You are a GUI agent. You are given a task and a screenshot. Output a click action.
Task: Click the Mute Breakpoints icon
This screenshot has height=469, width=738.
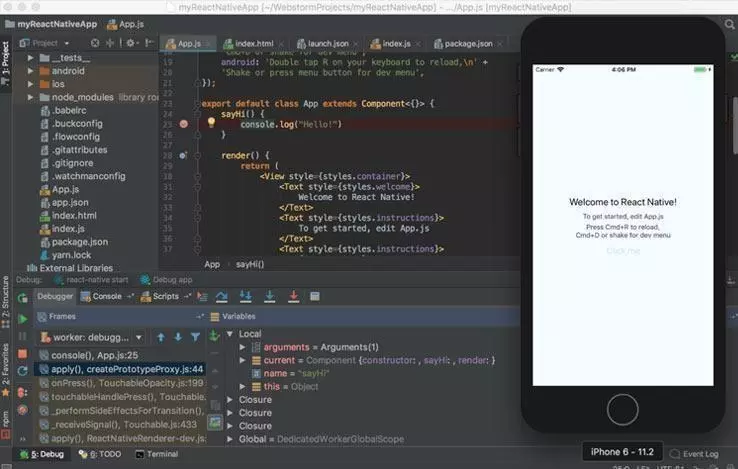(22, 410)
